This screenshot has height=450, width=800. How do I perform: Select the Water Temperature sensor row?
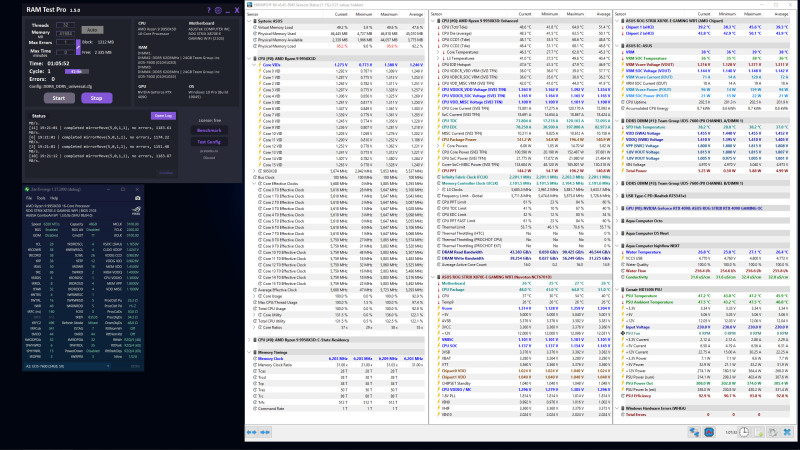click(705, 252)
